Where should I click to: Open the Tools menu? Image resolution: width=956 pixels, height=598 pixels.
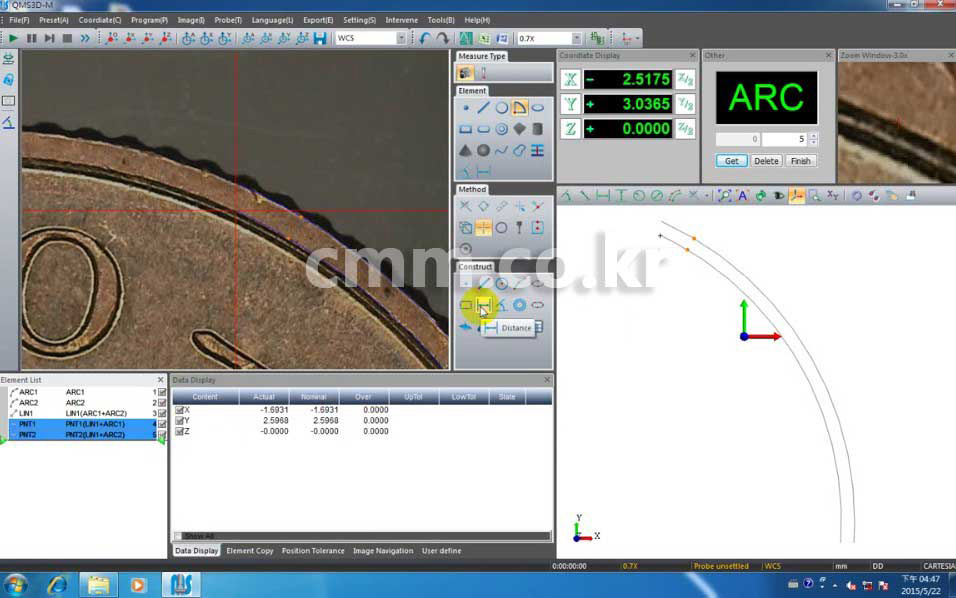[441, 20]
